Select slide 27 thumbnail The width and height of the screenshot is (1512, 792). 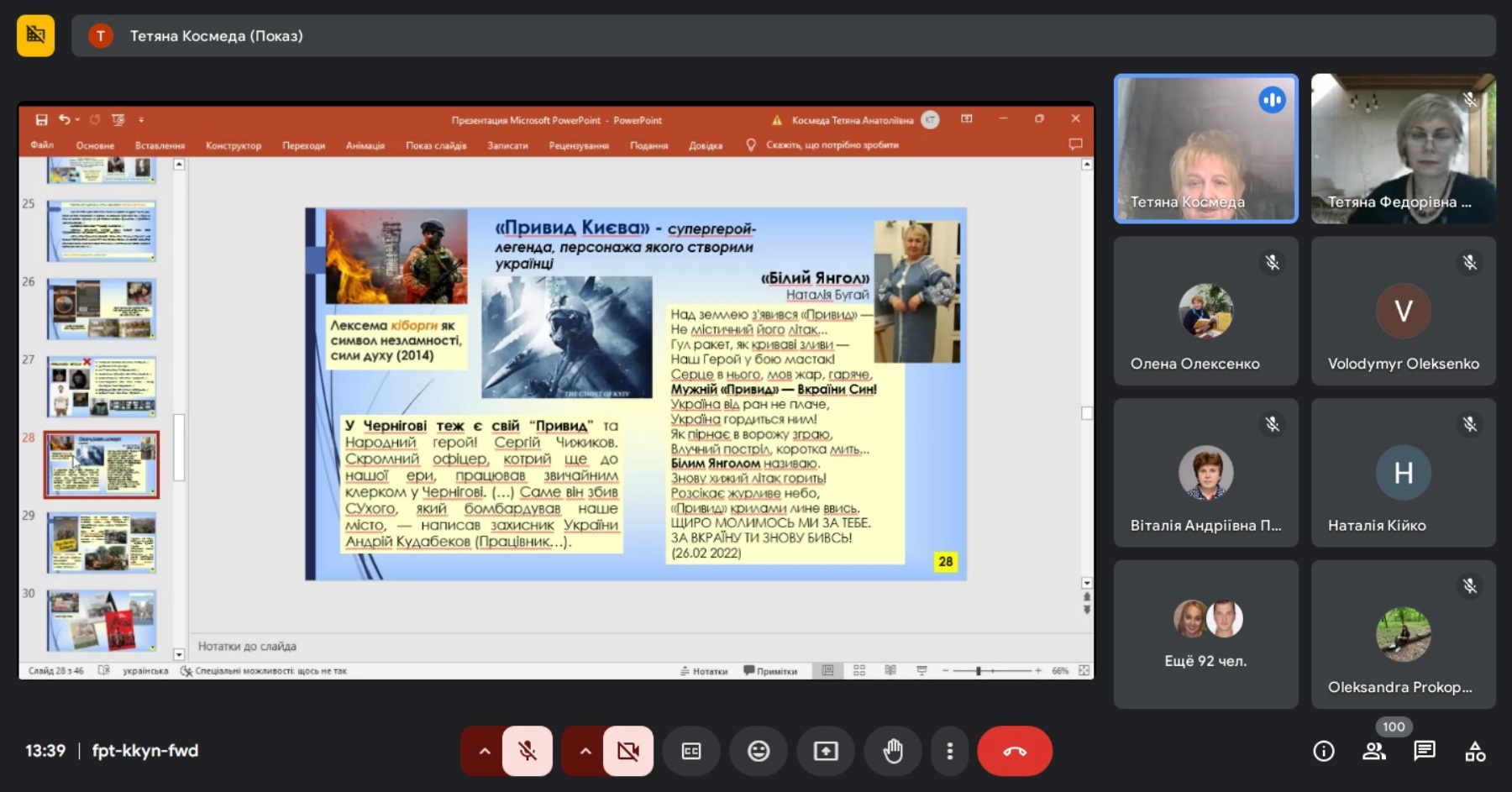point(102,387)
